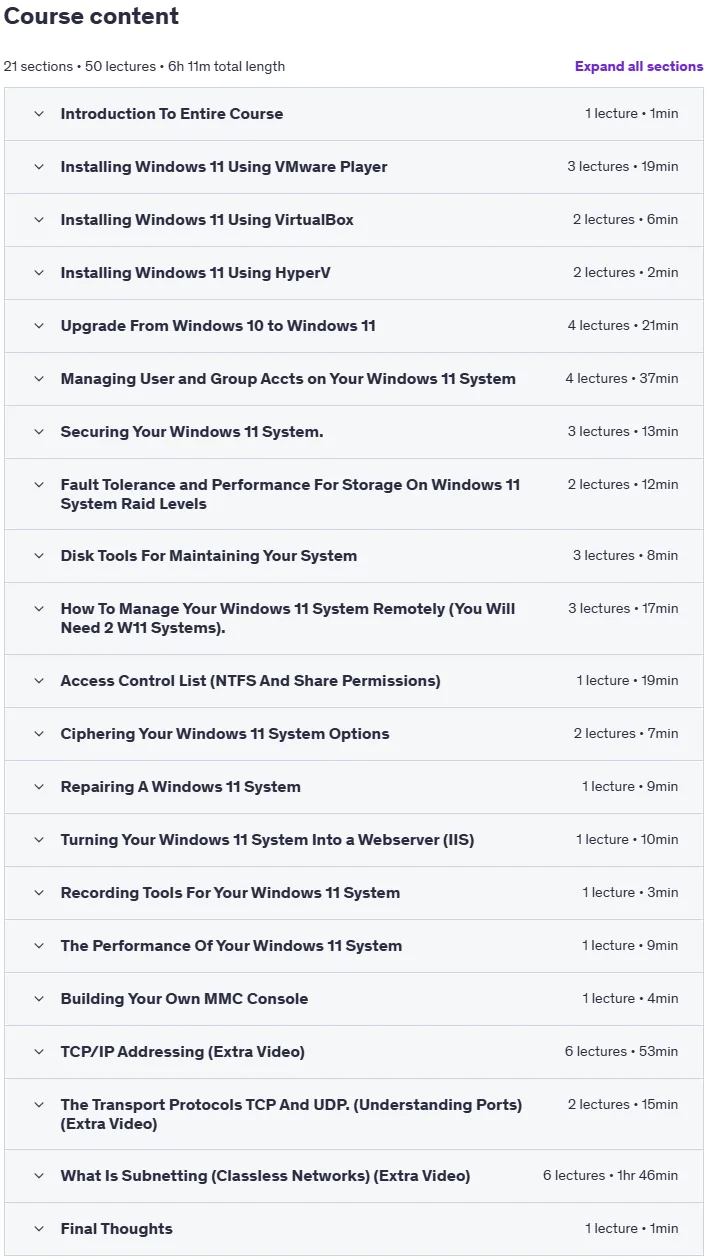Click chevron beside Building Your Own MMC Console

tap(39, 999)
